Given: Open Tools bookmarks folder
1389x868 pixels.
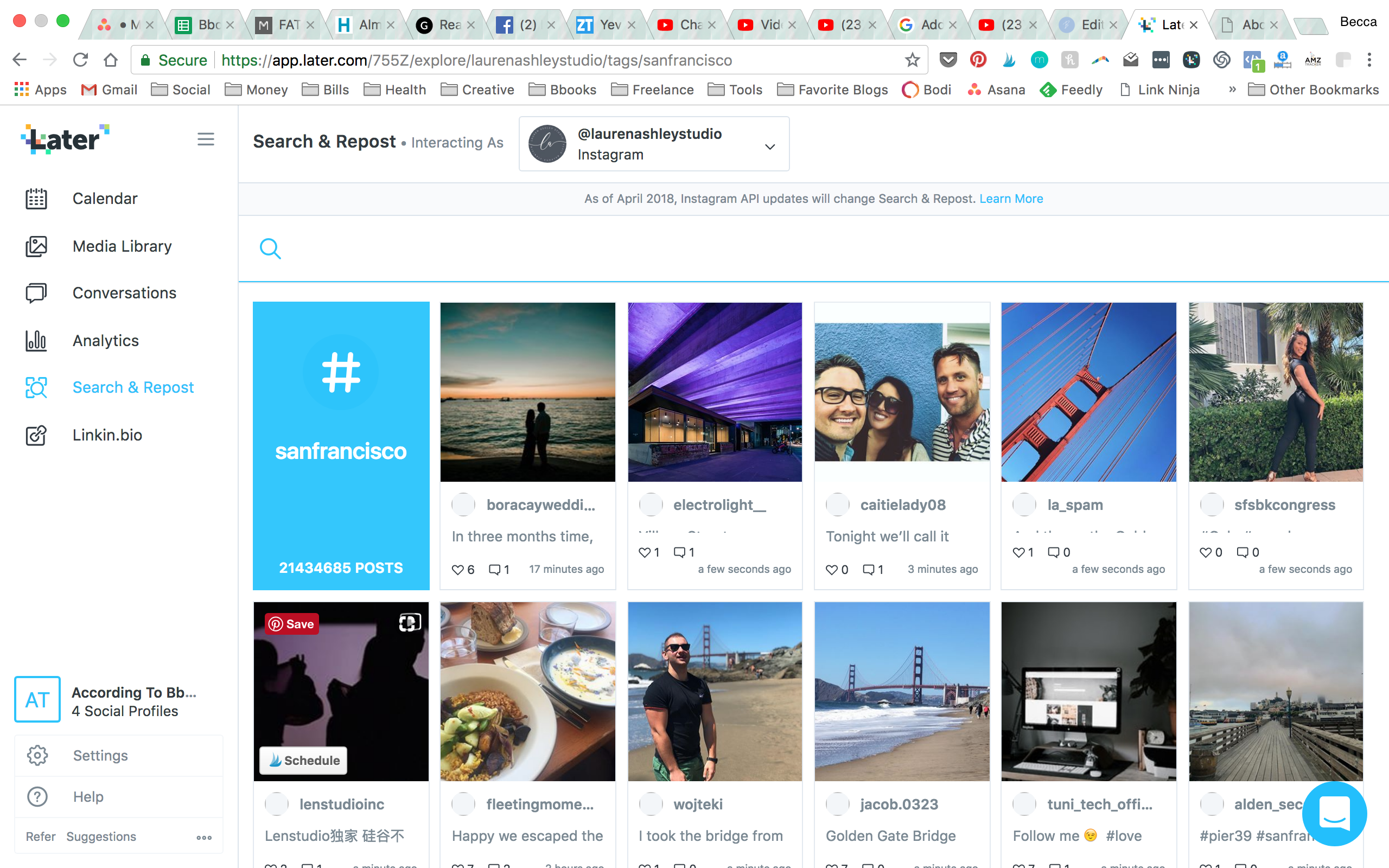Looking at the screenshot, I should coord(735,90).
